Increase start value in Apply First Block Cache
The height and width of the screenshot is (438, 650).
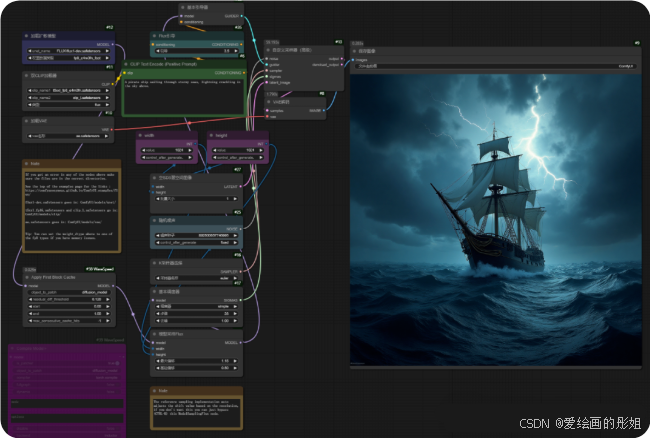(x=108, y=306)
